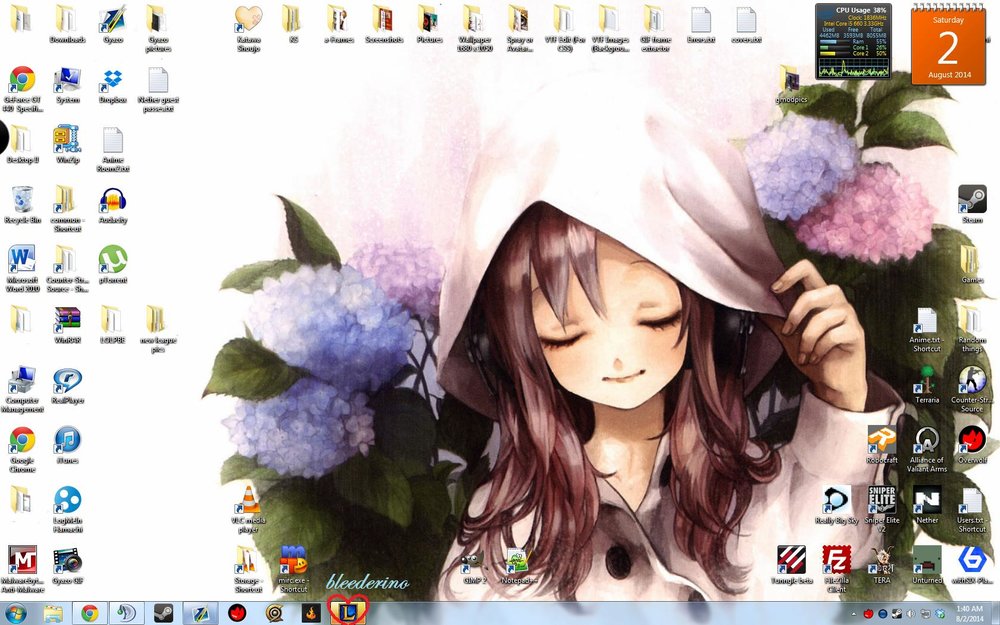Open League of Legends taskbar icon
Viewport: 1000px width, 625px height.
pyautogui.click(x=348, y=613)
